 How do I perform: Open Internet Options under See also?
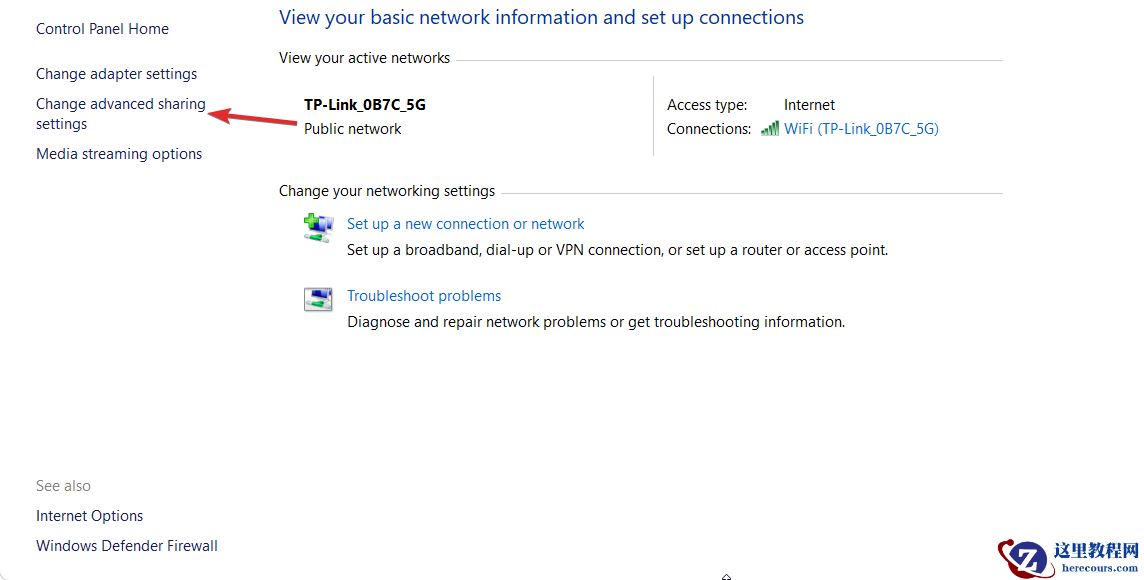coord(89,516)
